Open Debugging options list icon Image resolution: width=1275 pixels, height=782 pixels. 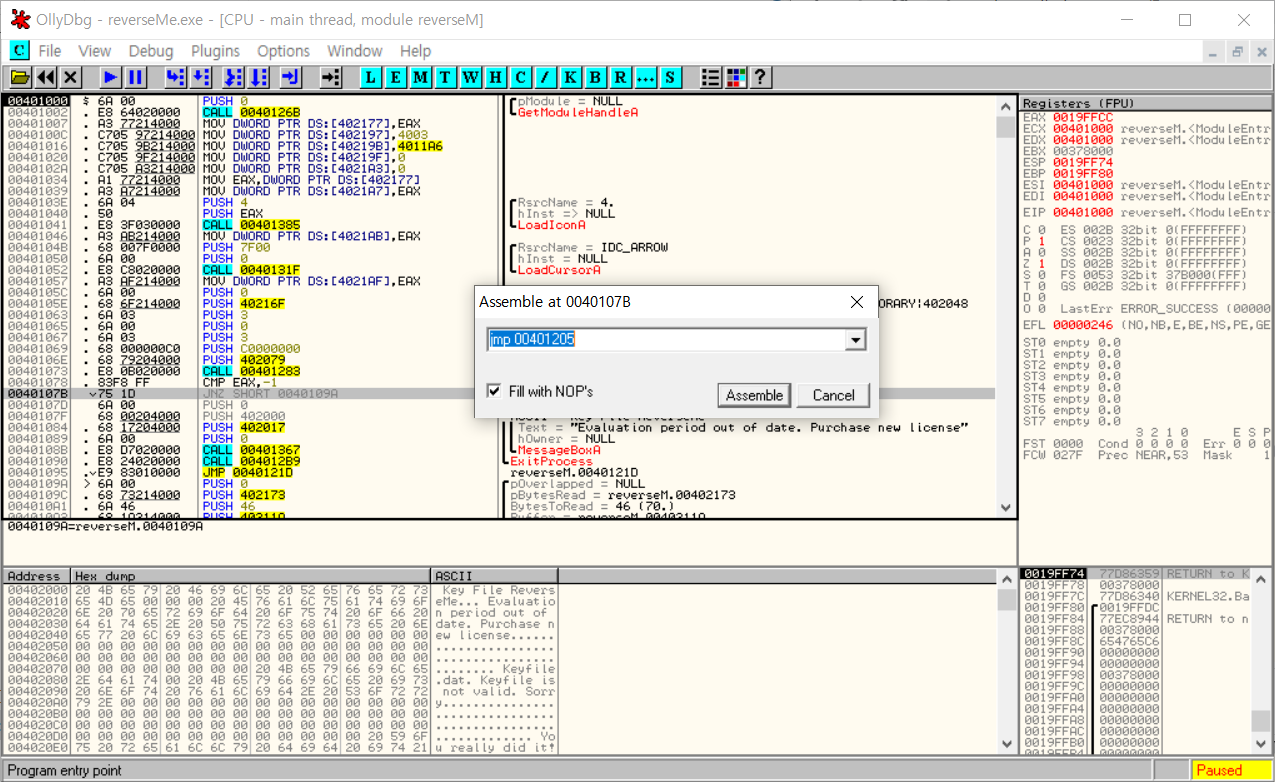(711, 77)
